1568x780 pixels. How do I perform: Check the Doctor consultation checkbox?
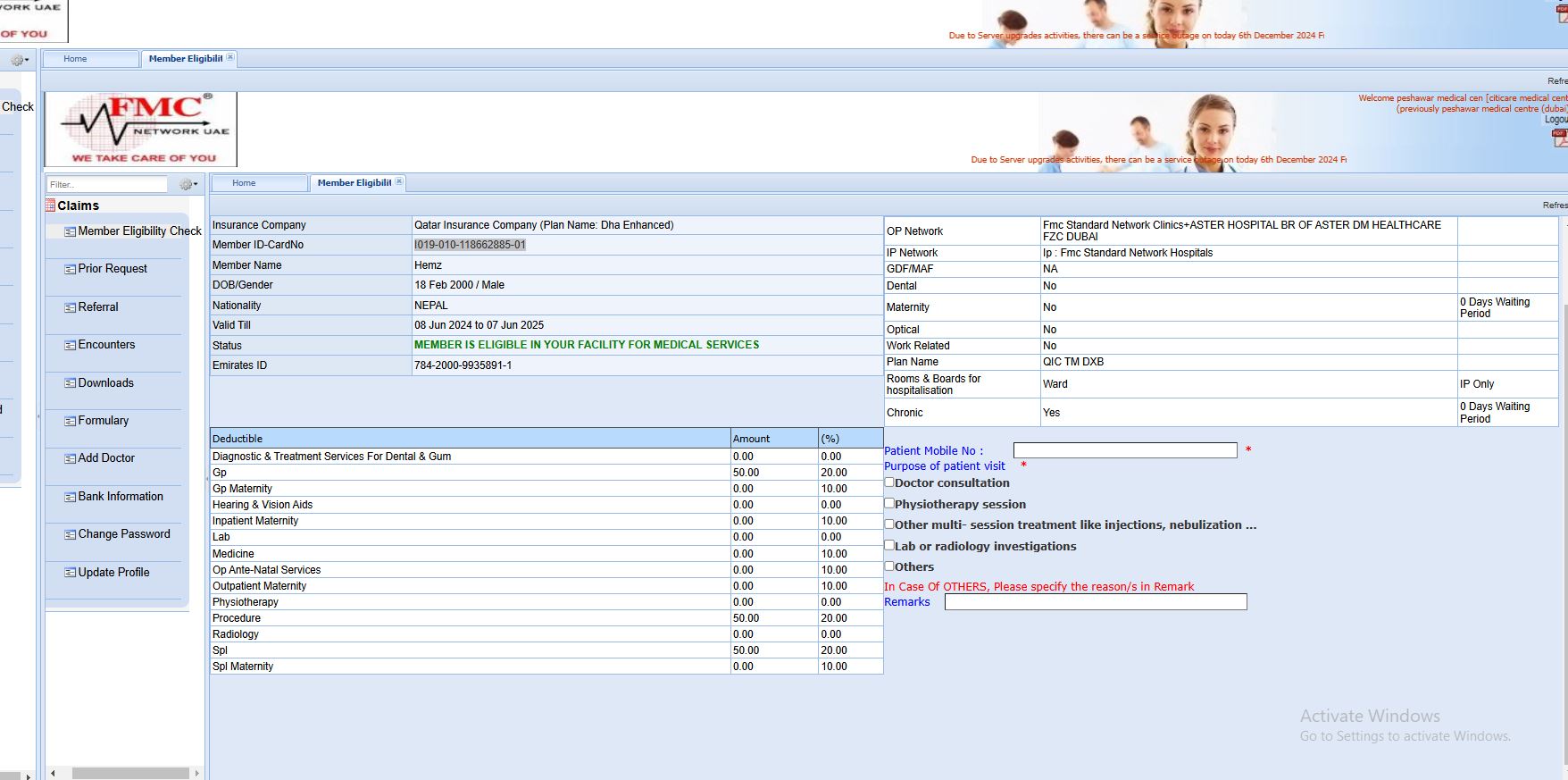(x=889, y=482)
